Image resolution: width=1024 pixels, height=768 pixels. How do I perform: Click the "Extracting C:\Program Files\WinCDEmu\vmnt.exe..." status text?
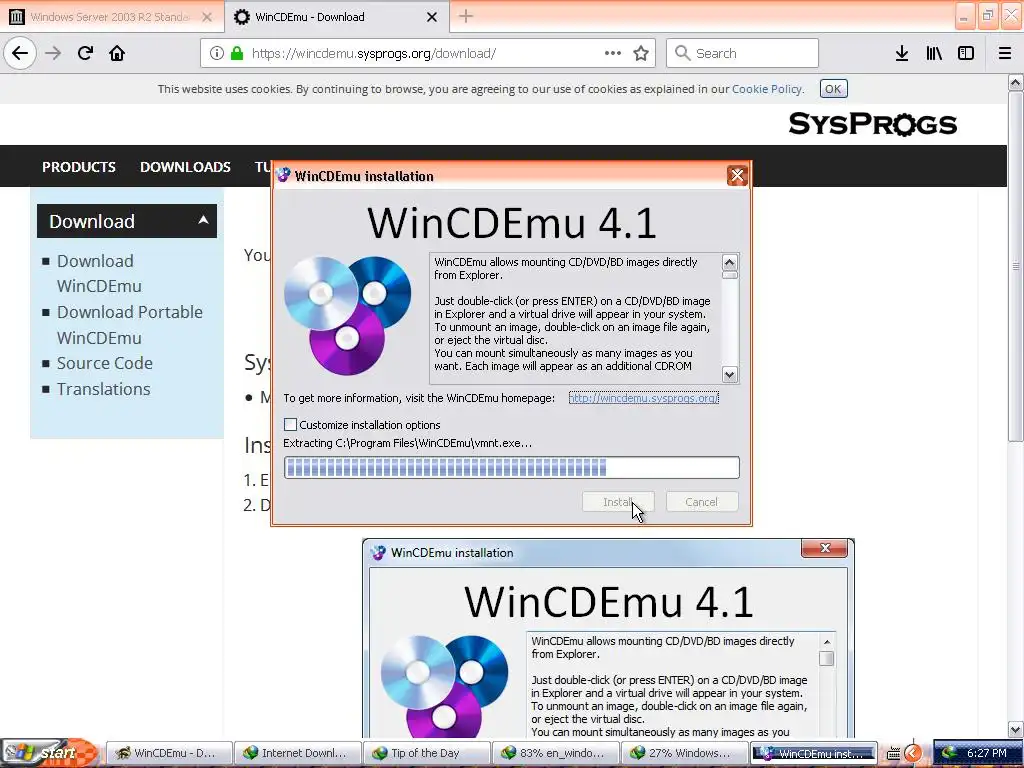click(x=408, y=443)
